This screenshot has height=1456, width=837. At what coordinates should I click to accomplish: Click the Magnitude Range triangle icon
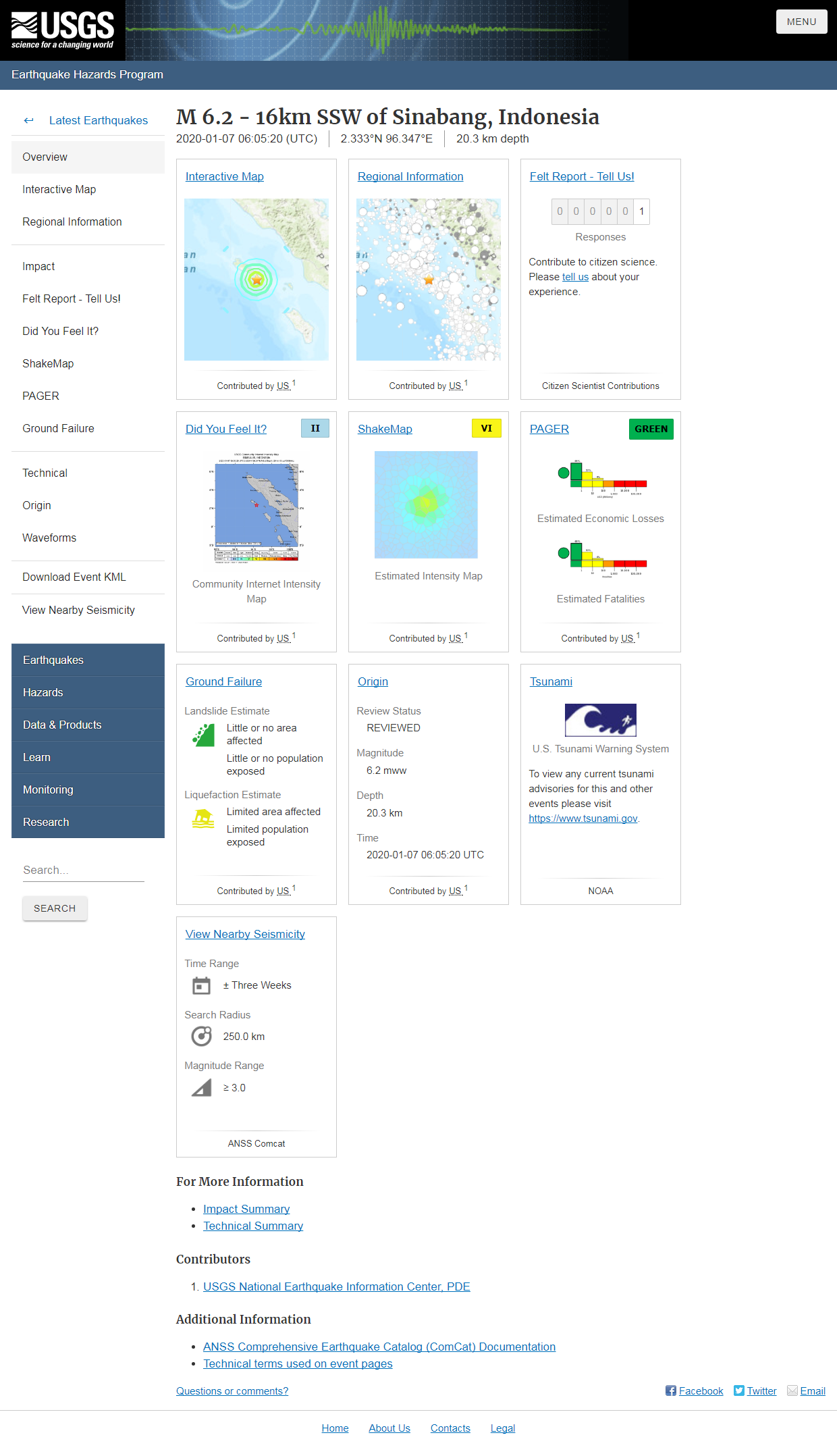point(201,1087)
